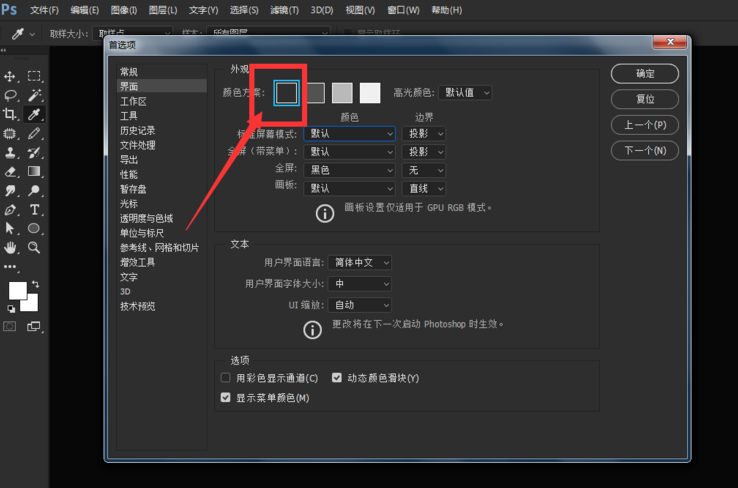Select the Pen tool
Screen dimensions: 738x488
point(10,210)
